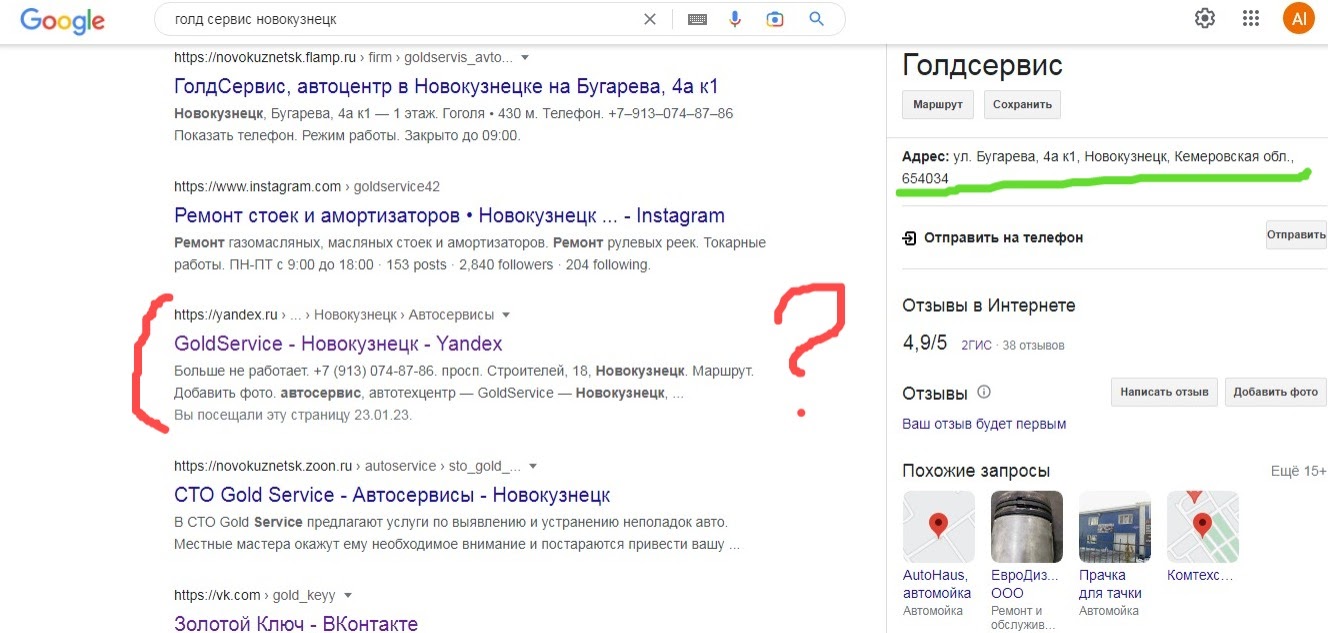Click the novokuznetsk.zoon.ru URL text
The width and height of the screenshot is (1328, 633).
click(263, 466)
